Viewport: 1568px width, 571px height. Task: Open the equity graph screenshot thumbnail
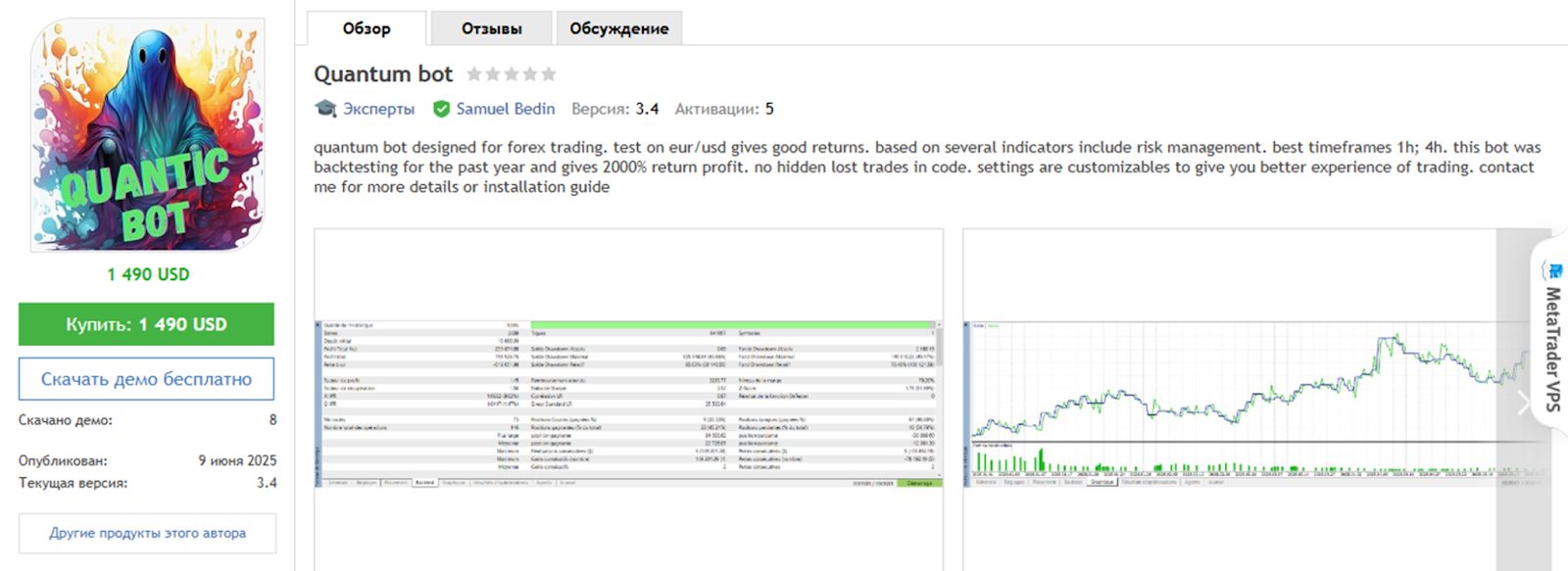tap(1235, 403)
